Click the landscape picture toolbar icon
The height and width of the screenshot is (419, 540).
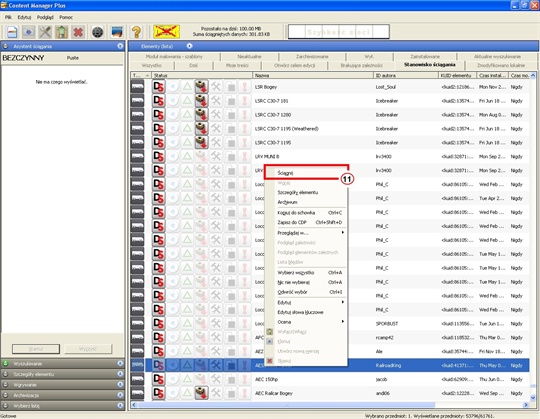pos(117,32)
